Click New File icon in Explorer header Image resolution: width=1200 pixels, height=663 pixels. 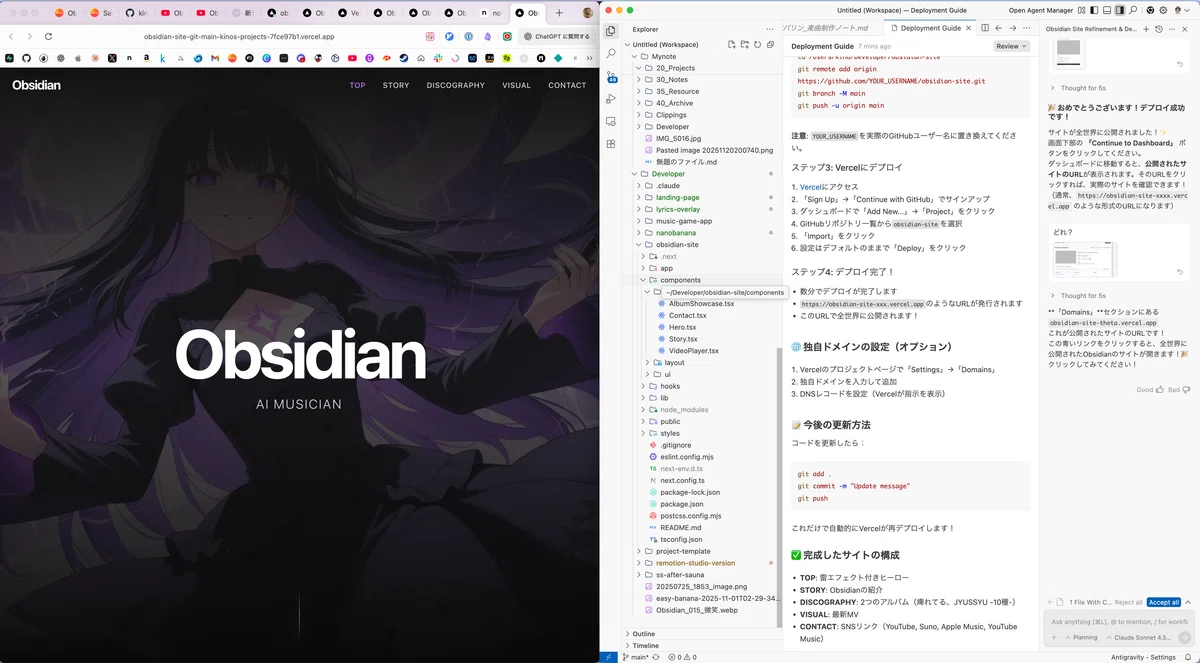click(732, 44)
